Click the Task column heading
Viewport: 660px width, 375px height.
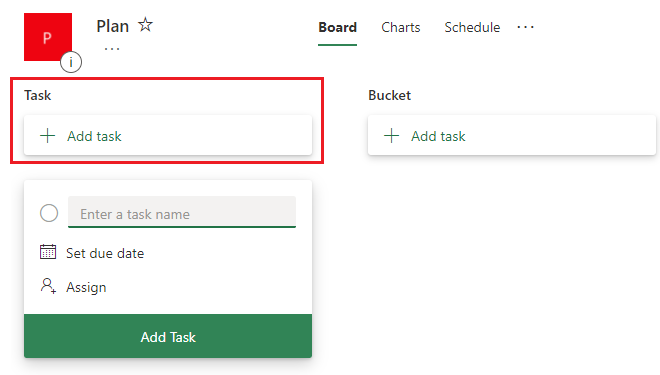point(37,96)
